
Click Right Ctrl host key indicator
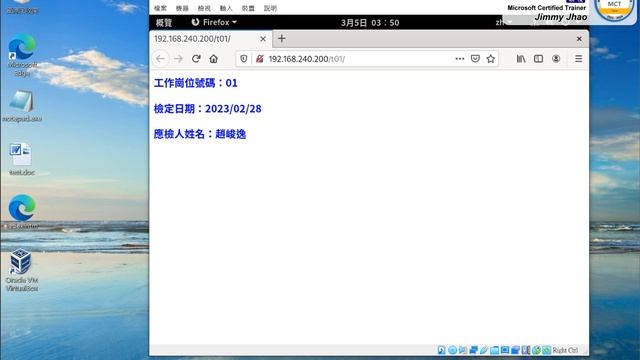click(x=565, y=350)
